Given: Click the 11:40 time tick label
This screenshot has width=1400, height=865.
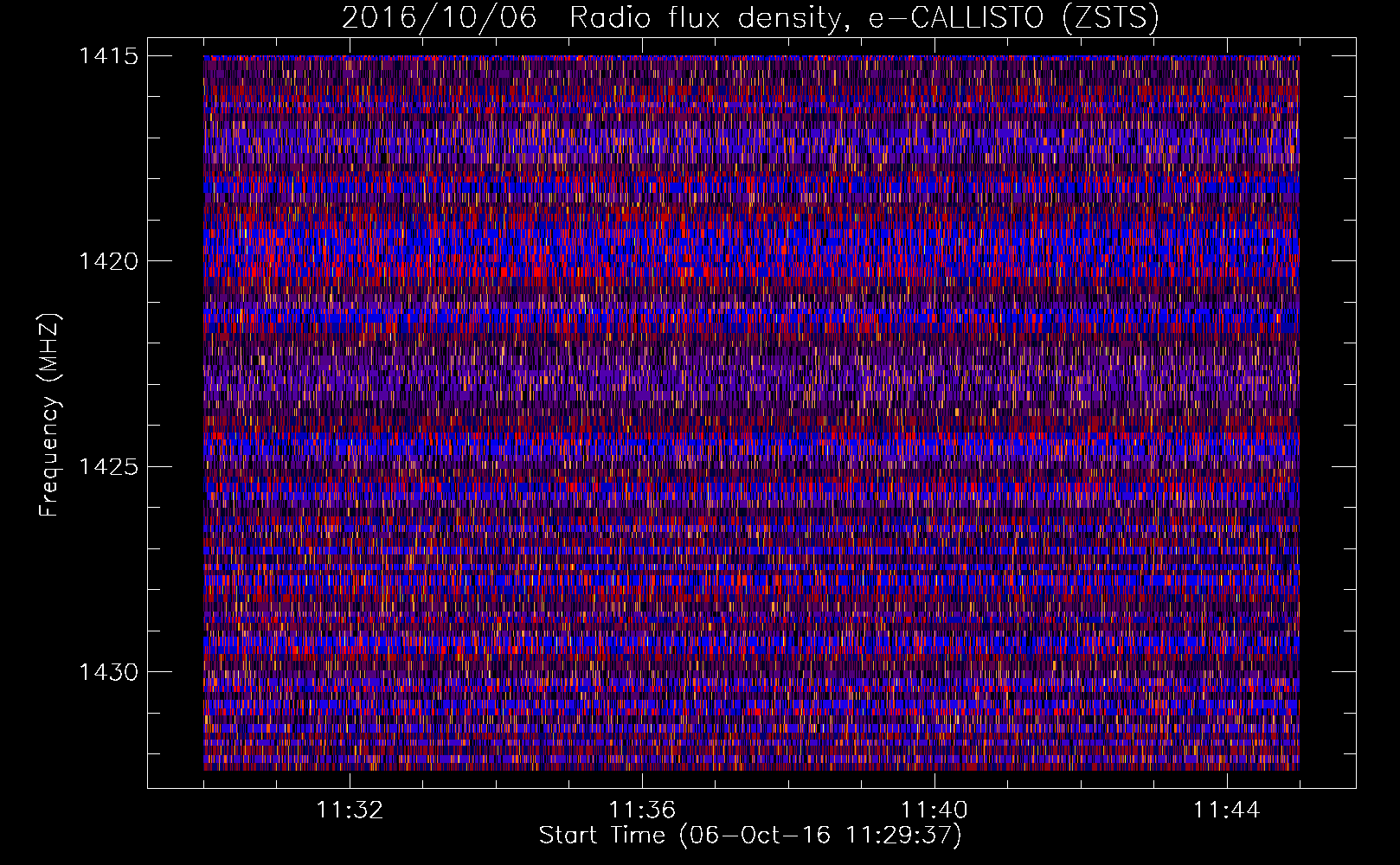Looking at the screenshot, I should click(x=934, y=811).
